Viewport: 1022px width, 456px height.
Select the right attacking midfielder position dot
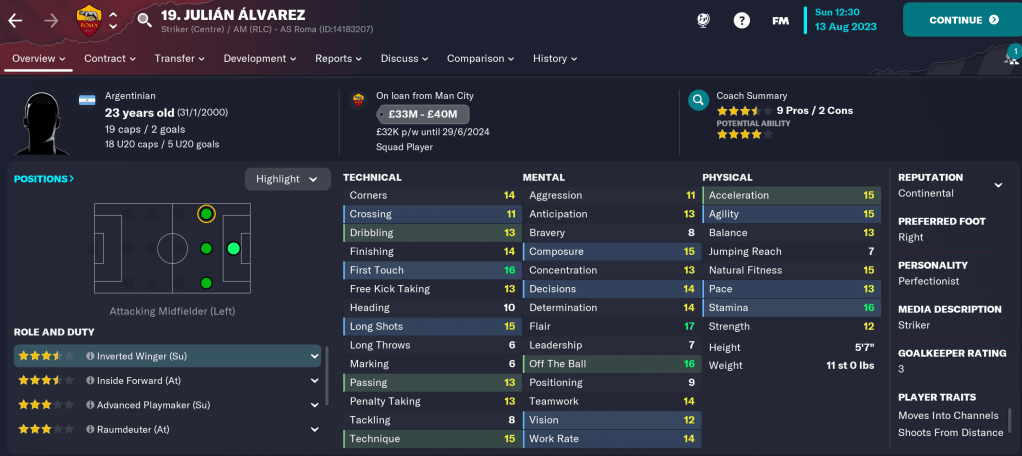(206, 283)
